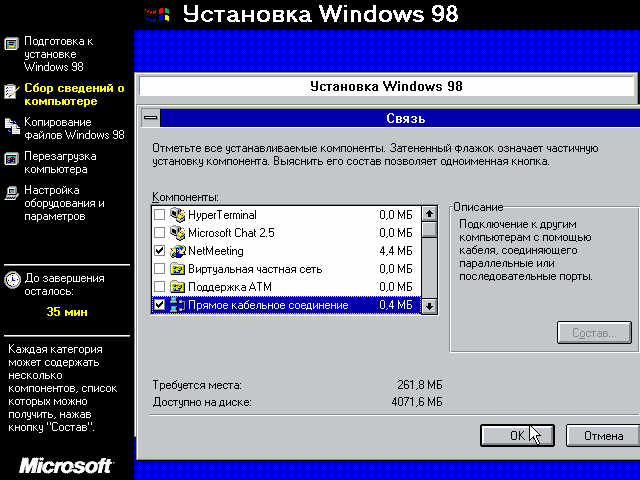Enable the Поддержка ATM checkbox
The width and height of the screenshot is (640, 480).
[160, 287]
